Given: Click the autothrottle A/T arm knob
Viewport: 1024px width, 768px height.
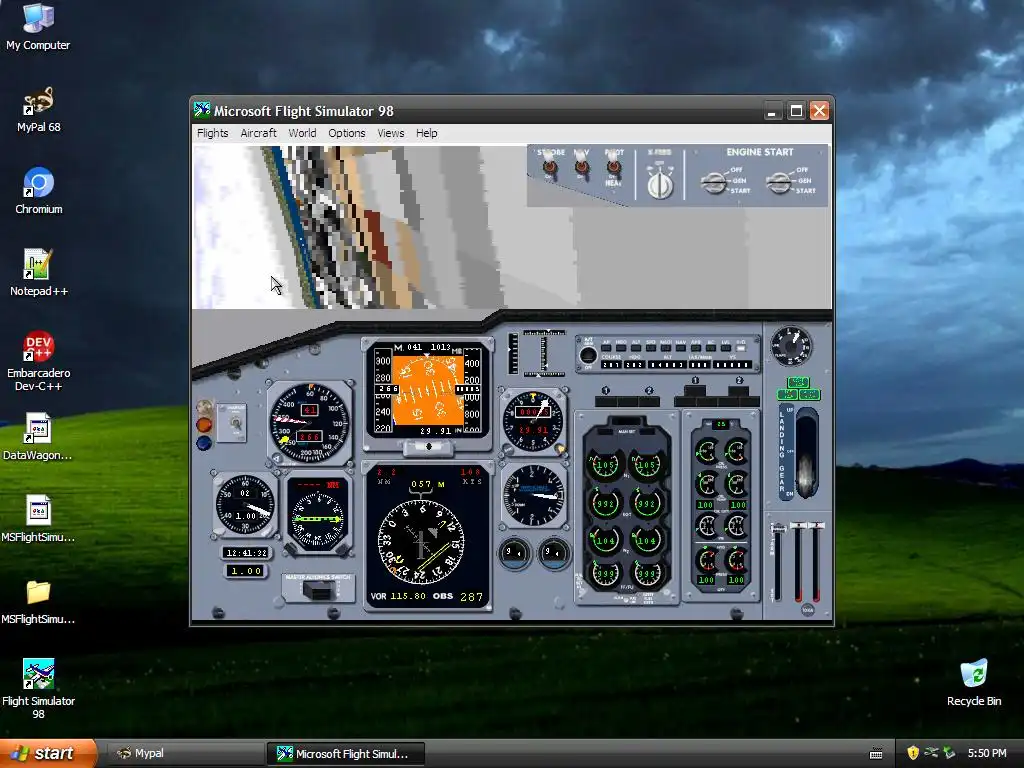Looking at the screenshot, I should pyautogui.click(x=588, y=355).
